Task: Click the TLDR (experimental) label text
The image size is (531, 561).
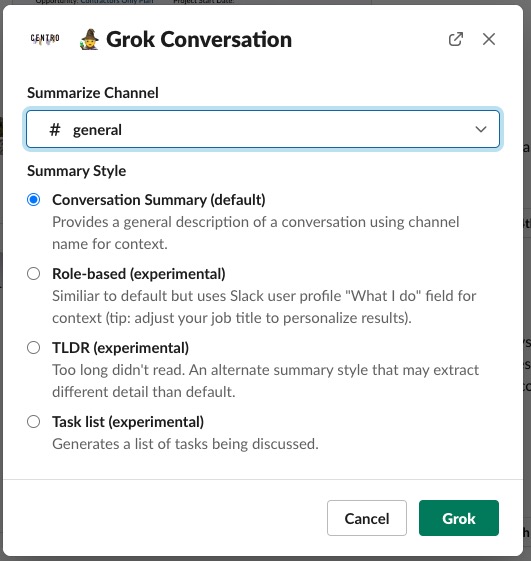Action: pos(121,348)
